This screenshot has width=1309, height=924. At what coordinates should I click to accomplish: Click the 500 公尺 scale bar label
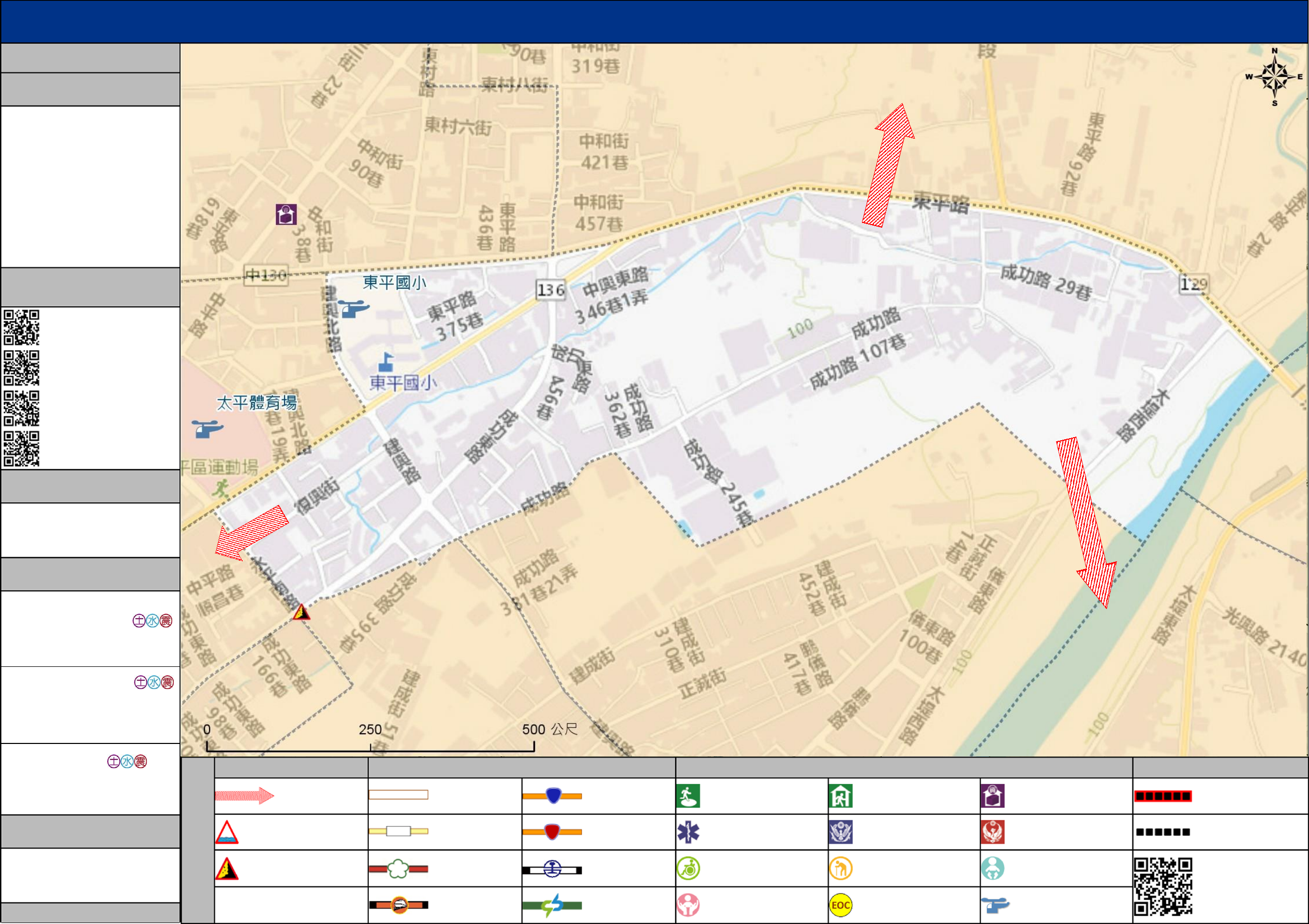pos(549,729)
